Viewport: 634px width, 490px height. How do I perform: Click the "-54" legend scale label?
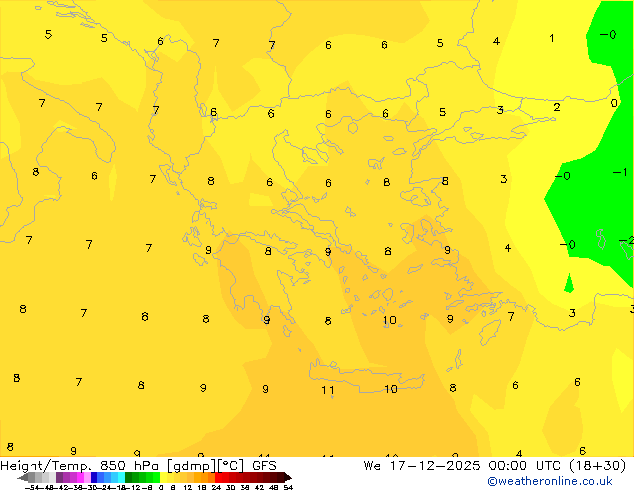click(32, 487)
